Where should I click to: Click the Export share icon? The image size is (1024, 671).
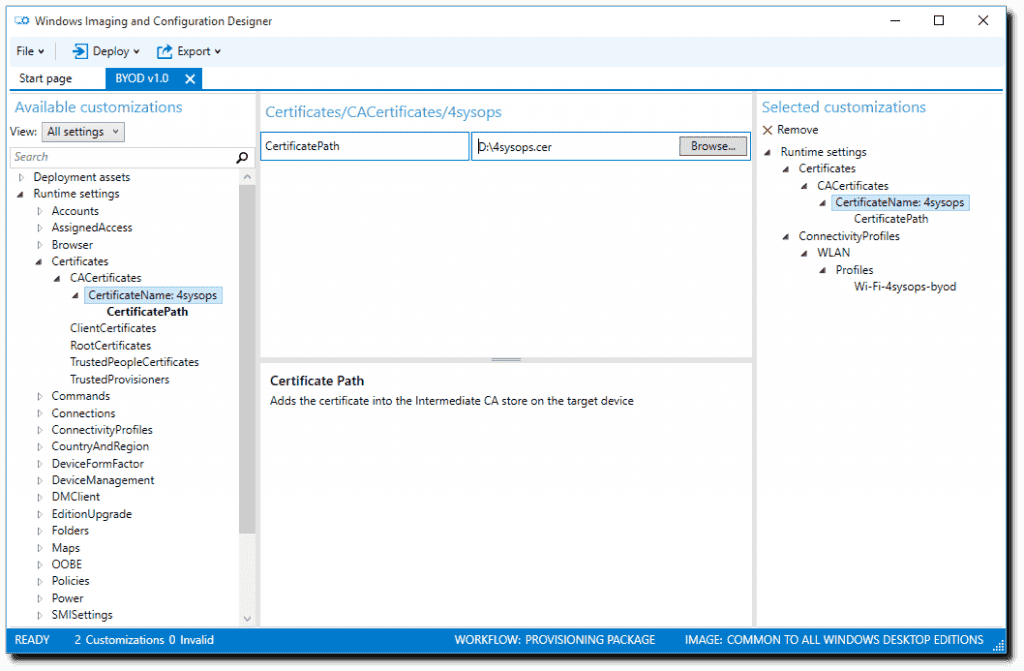click(x=165, y=51)
